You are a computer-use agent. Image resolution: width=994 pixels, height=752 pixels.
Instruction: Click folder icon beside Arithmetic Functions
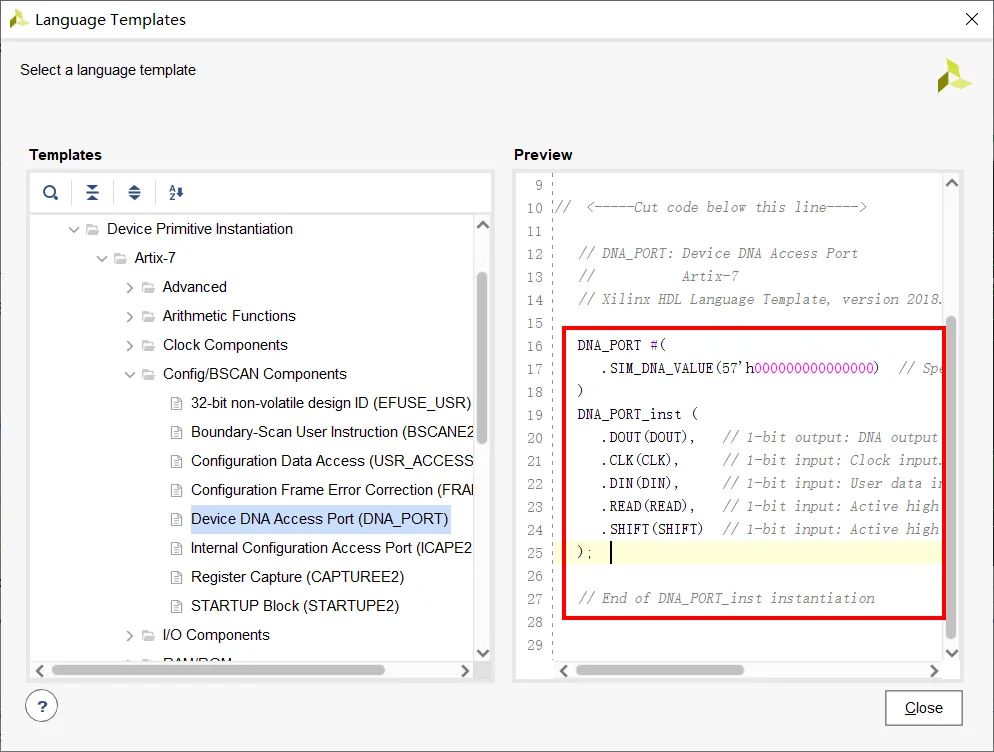148,316
